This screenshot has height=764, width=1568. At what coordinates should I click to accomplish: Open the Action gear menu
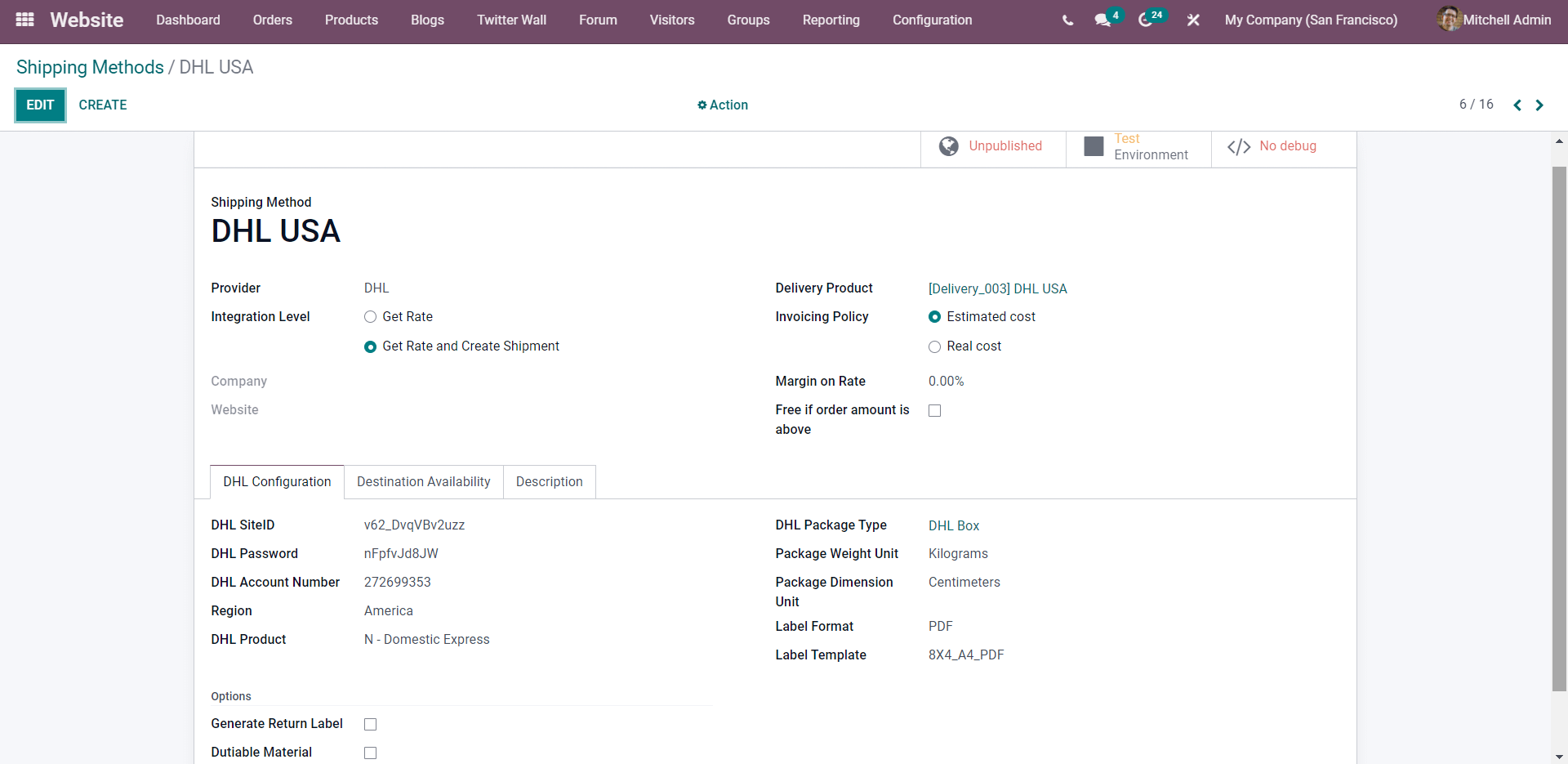pos(722,105)
